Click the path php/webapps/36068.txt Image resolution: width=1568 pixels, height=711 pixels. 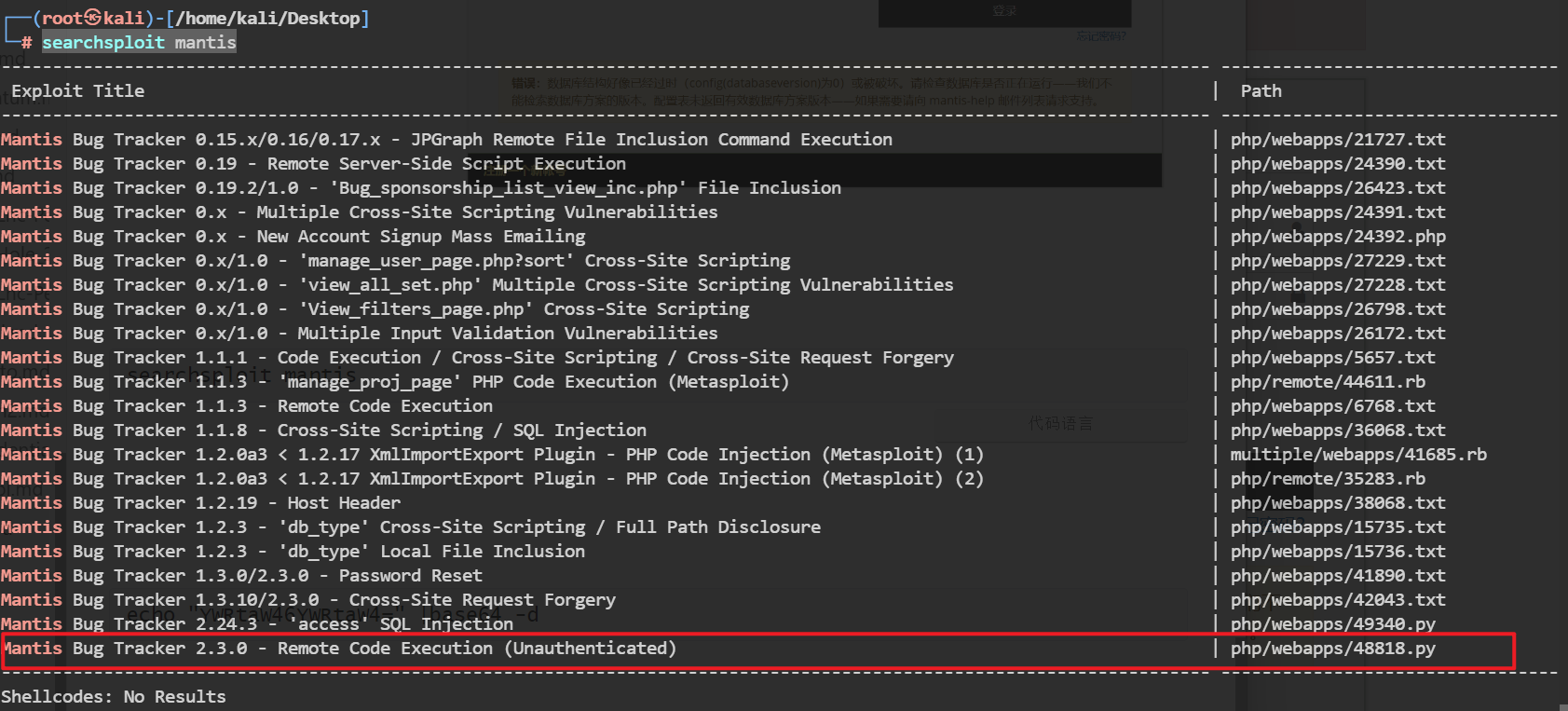[1338, 430]
